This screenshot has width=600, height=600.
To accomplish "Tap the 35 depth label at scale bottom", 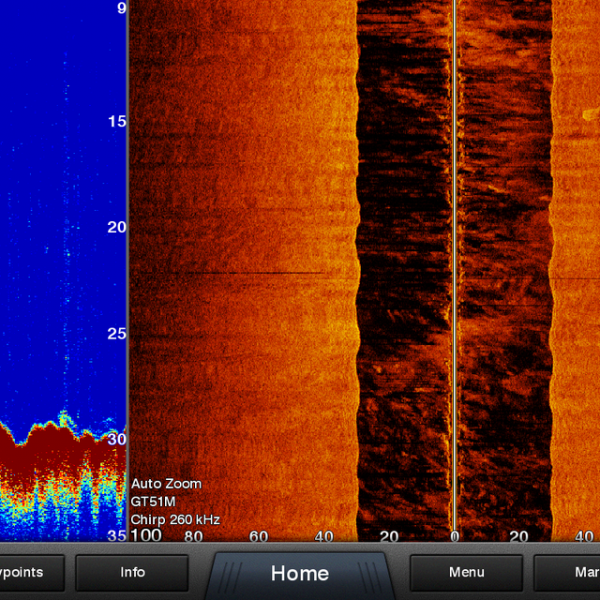I will 117,534.
